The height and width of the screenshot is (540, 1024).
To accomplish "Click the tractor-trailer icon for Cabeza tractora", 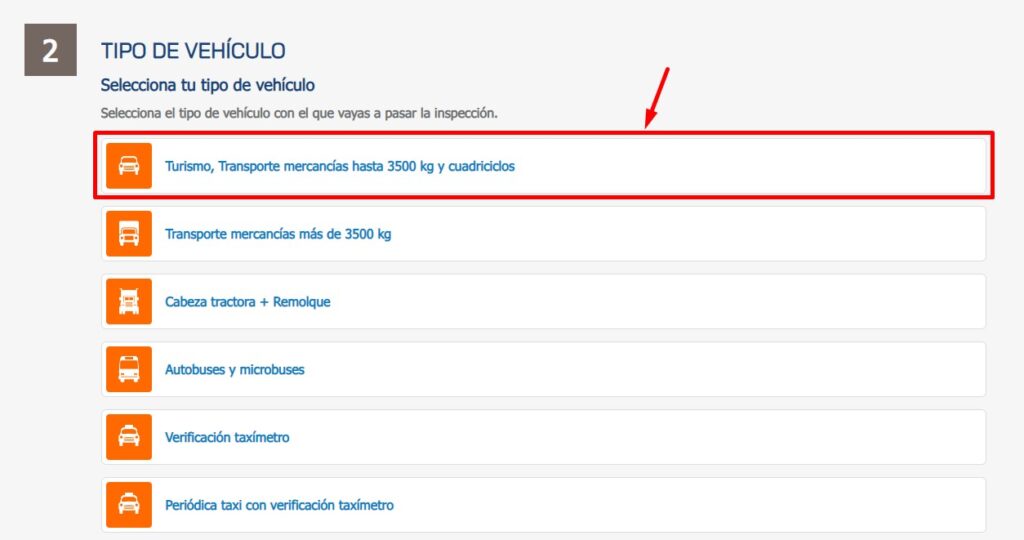I will click(129, 302).
